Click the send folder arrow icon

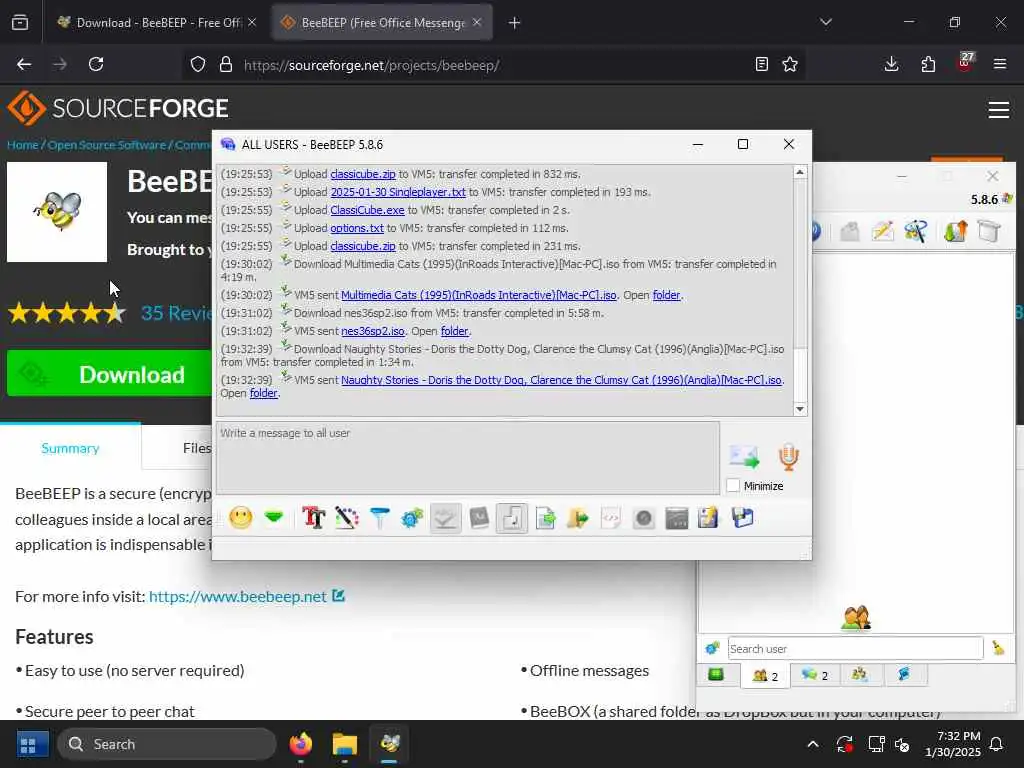click(x=578, y=519)
